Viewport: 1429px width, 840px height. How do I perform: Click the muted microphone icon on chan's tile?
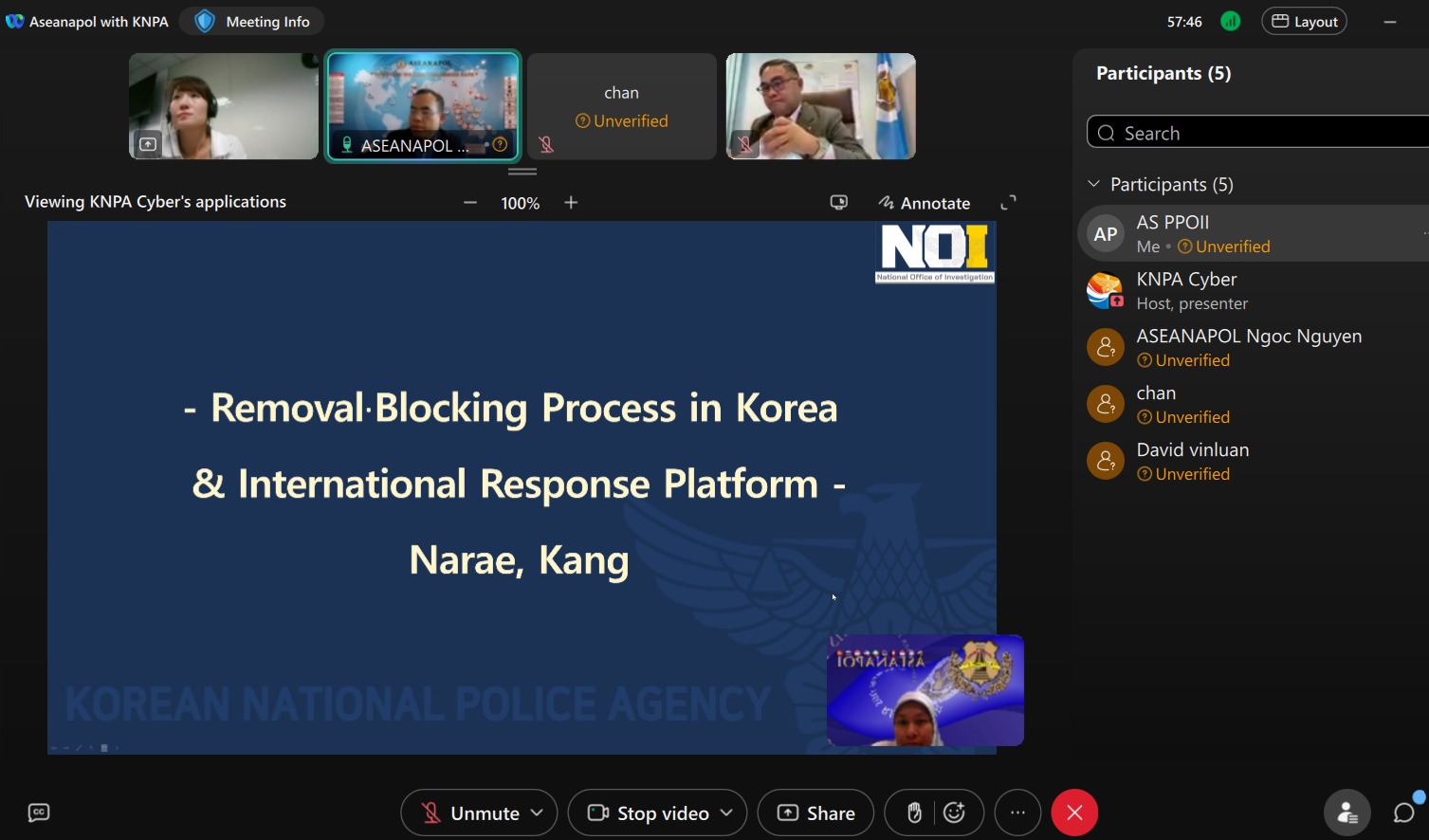(x=546, y=144)
